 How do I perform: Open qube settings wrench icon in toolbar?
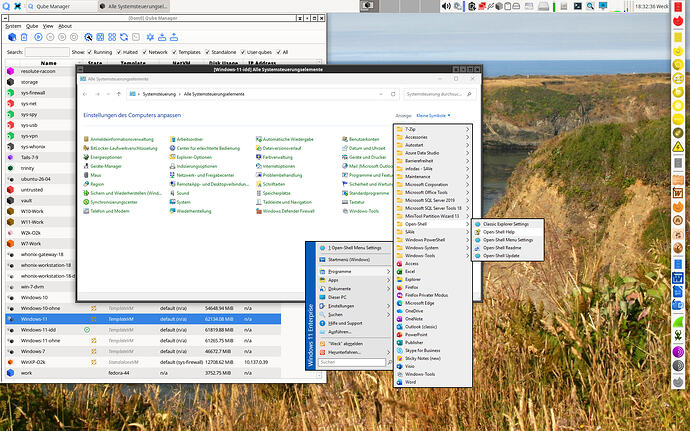point(88,37)
